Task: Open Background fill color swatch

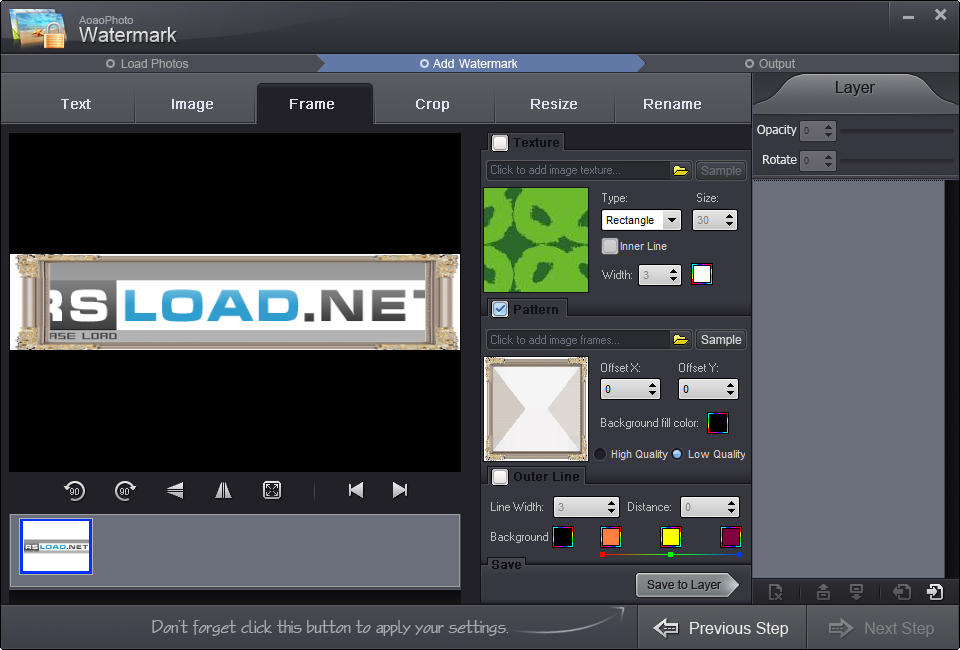Action: click(x=718, y=423)
